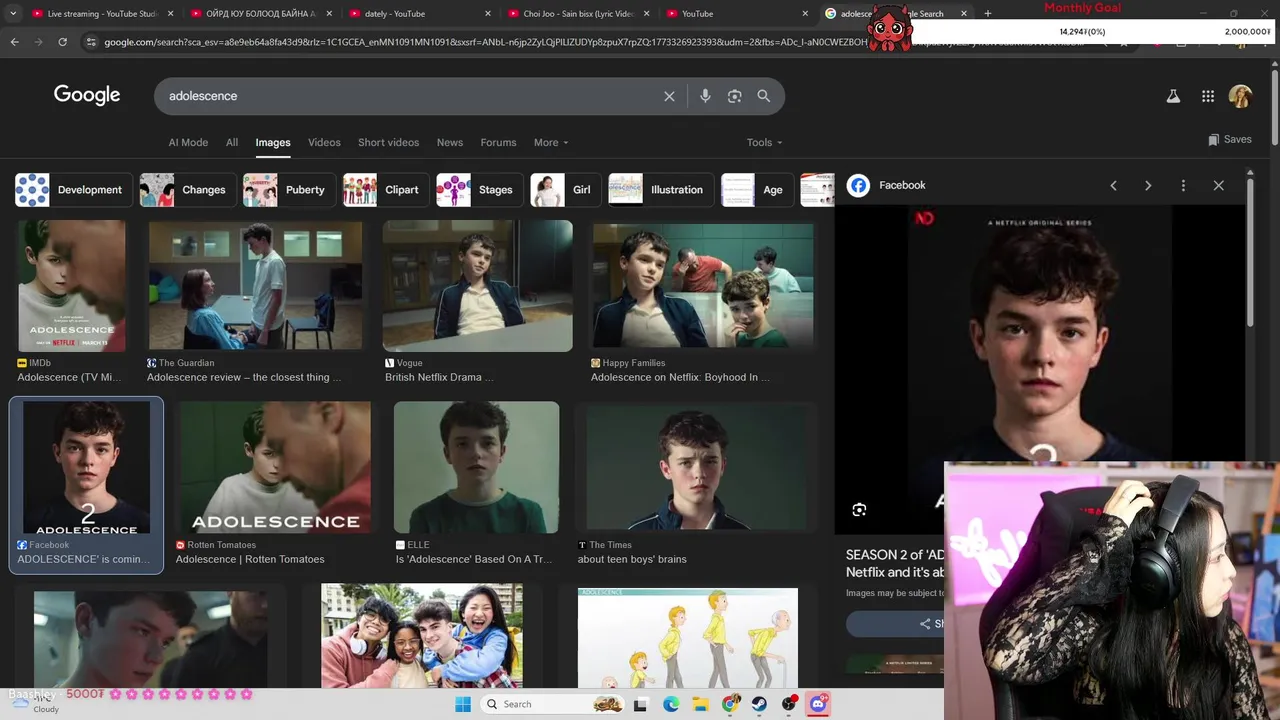Submit search with magnifier icon
1280x720 pixels.
click(x=764, y=96)
